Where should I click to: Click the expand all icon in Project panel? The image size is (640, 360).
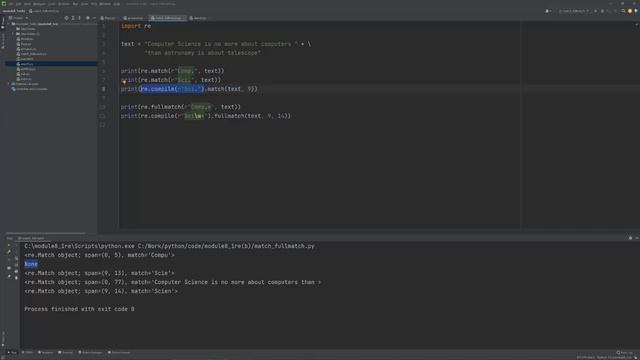pos(73,18)
